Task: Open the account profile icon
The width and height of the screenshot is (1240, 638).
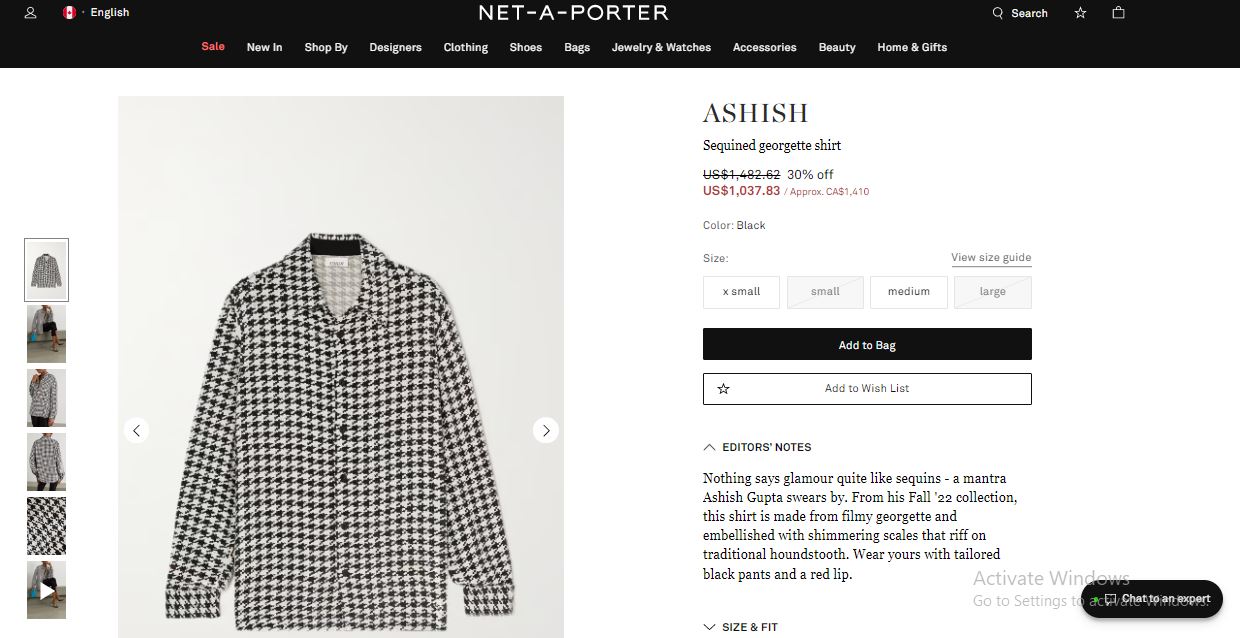Action: click(x=31, y=13)
